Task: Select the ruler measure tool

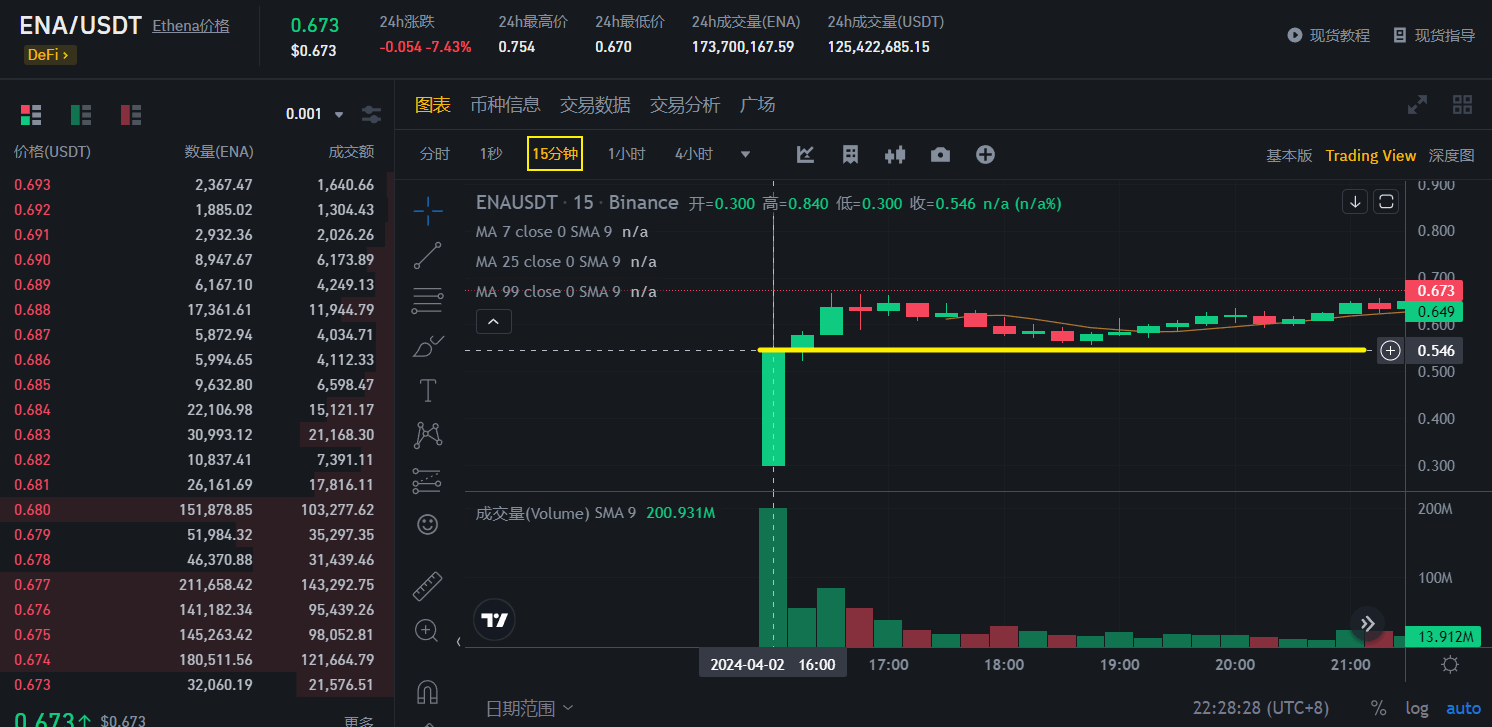Action: point(428,586)
